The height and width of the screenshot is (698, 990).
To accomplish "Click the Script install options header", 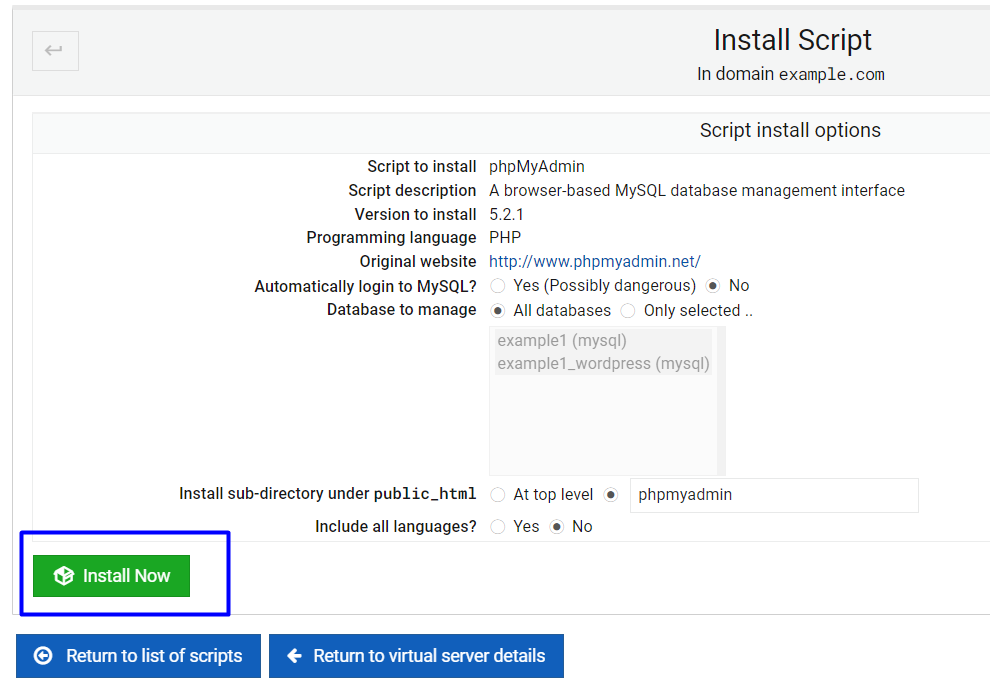I will [x=790, y=130].
